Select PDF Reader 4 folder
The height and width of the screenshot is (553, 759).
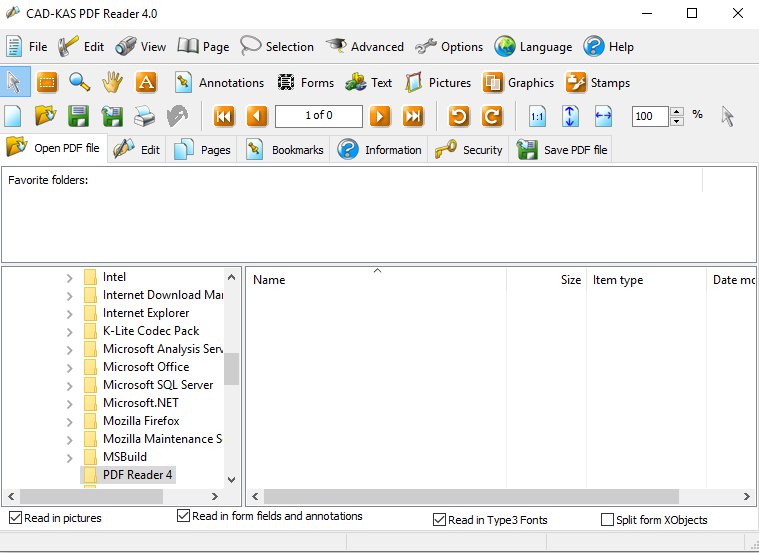coord(137,475)
